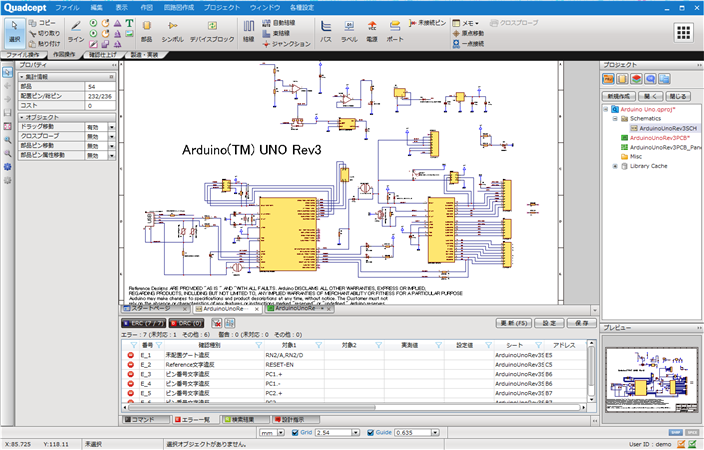This screenshot has height=450, width=704.
Task: Insert a ポート port
Action: pyautogui.click(x=395, y=31)
